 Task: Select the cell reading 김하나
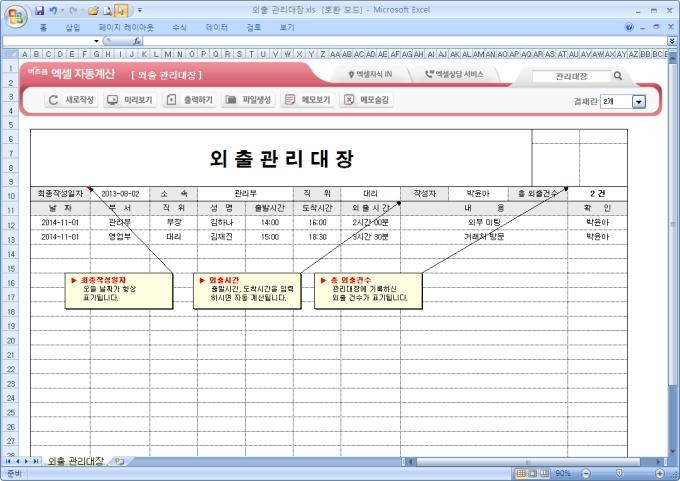pyautogui.click(x=222, y=223)
